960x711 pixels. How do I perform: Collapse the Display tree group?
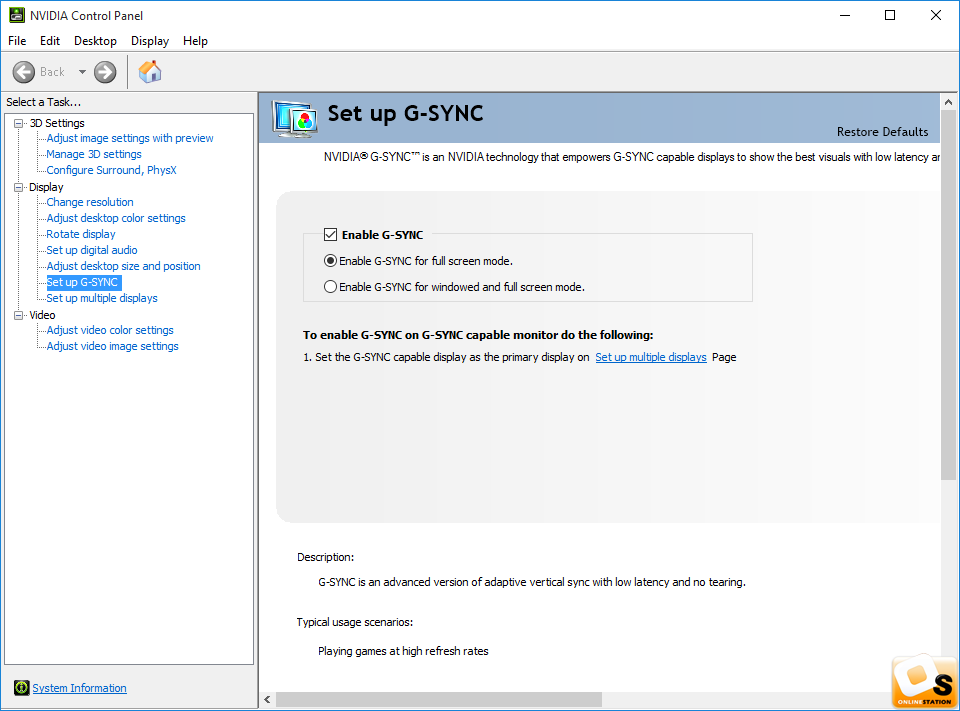tap(18, 187)
